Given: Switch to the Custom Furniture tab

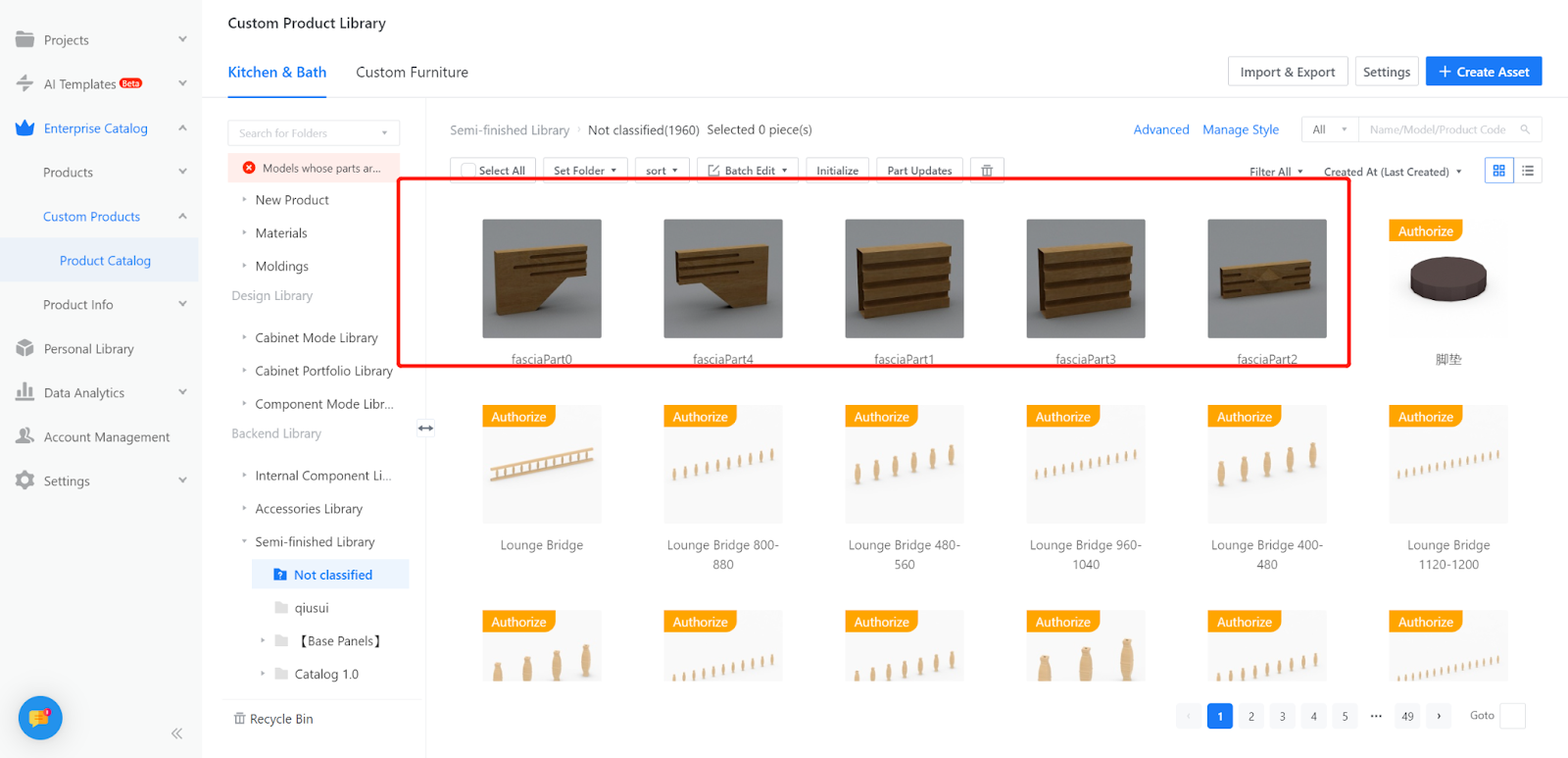Looking at the screenshot, I should (x=412, y=73).
